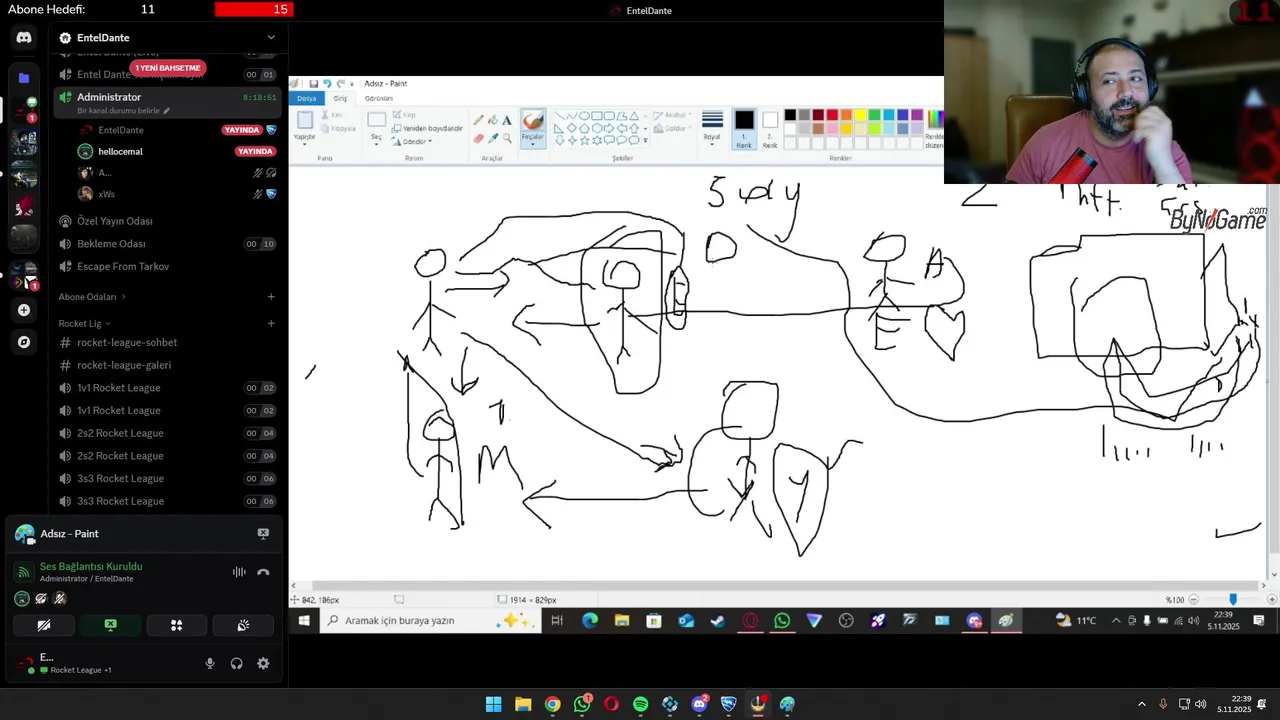Open the soundboard button in Discord

coord(243,625)
